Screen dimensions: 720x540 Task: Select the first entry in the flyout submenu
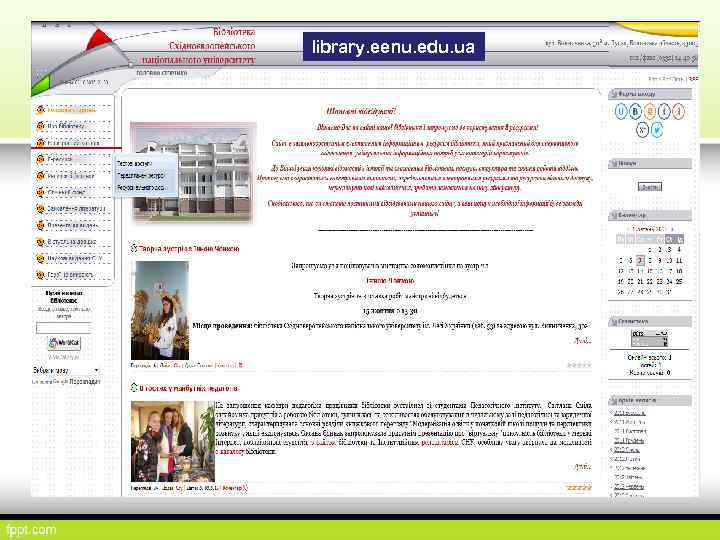click(134, 163)
